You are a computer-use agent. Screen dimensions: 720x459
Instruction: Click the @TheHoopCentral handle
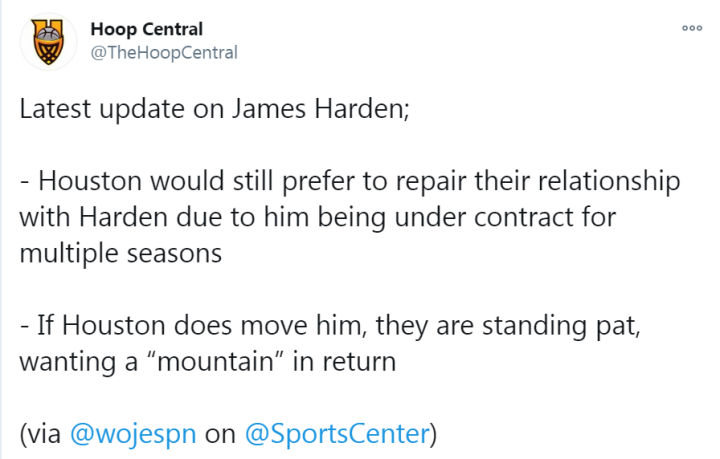164,52
